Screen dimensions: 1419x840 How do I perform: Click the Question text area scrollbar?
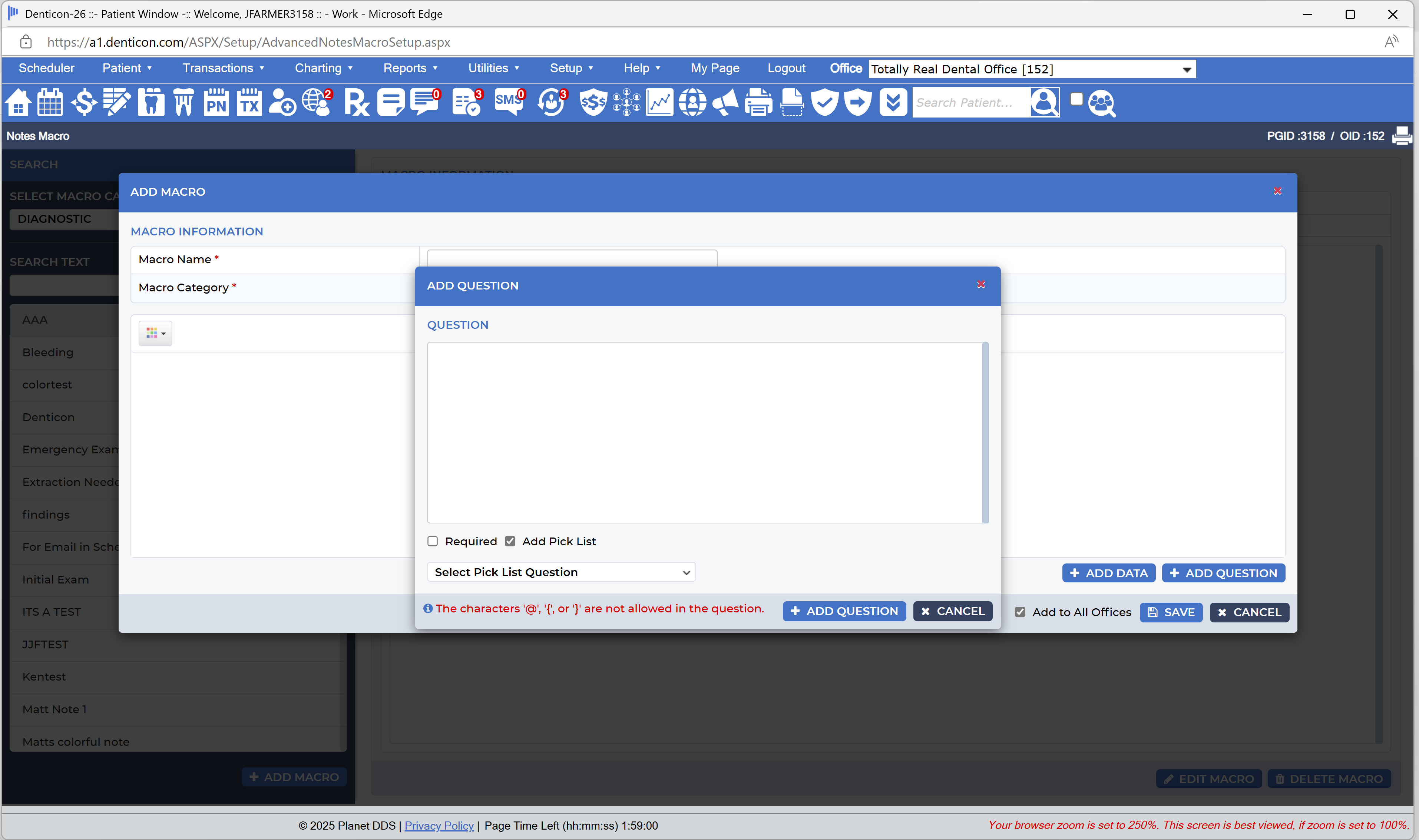985,432
